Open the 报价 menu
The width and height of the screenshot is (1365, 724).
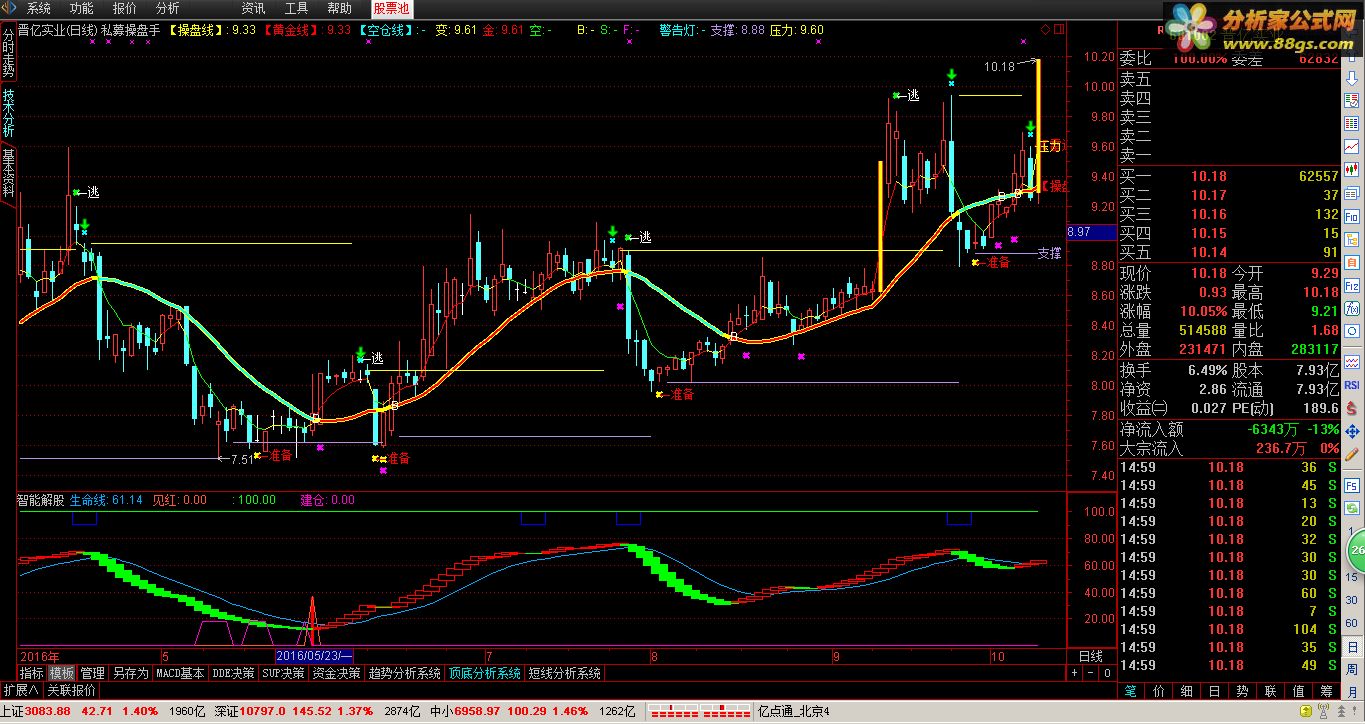[124, 8]
